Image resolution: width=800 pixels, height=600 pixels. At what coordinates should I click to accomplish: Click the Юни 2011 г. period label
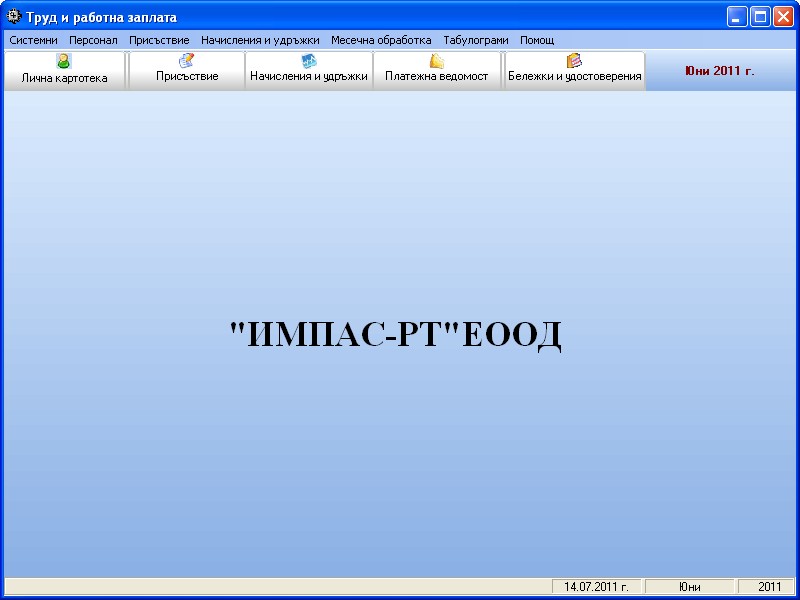[x=719, y=71]
